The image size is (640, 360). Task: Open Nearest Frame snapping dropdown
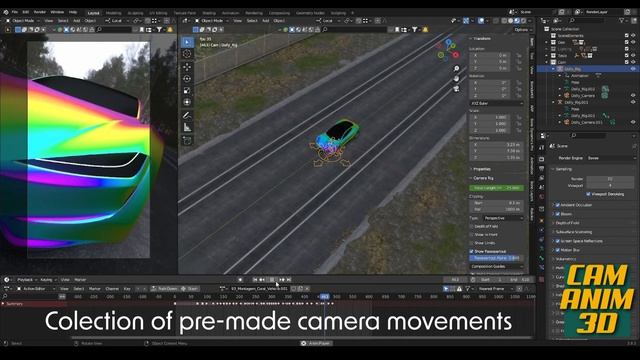(x=495, y=289)
